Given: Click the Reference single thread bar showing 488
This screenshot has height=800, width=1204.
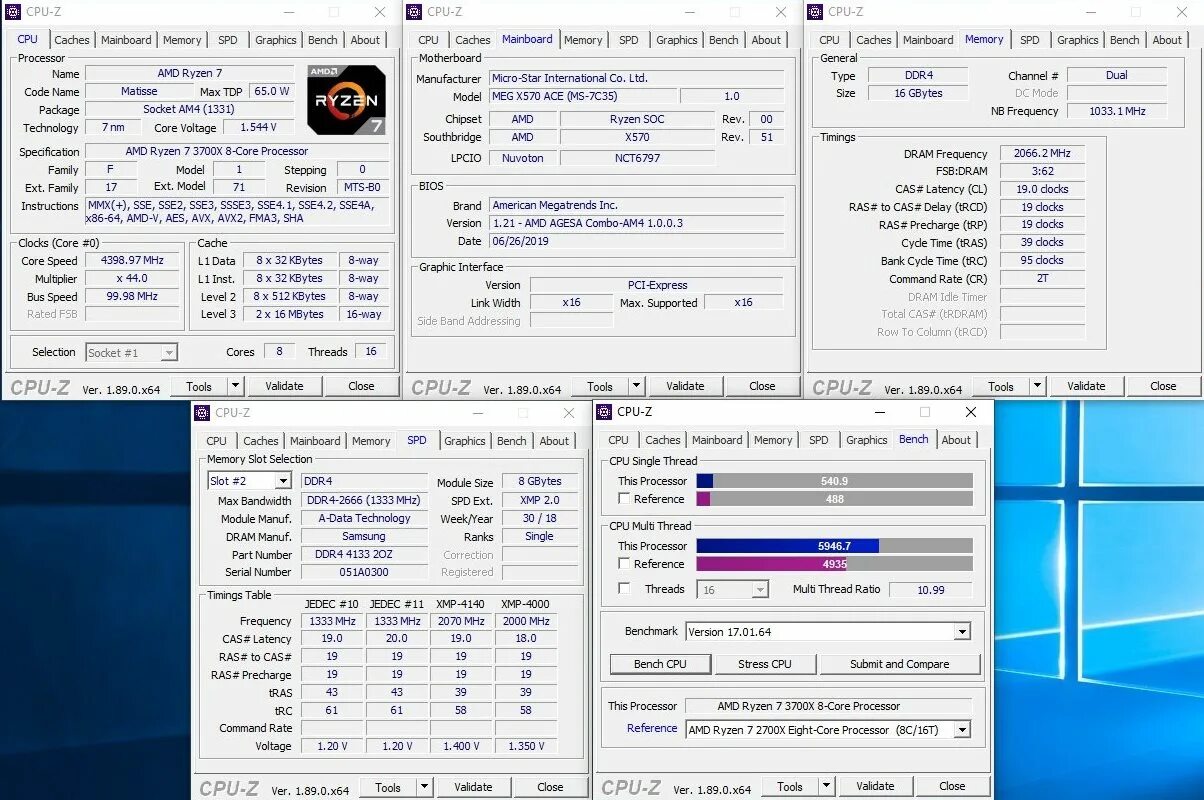Looking at the screenshot, I should pos(834,499).
